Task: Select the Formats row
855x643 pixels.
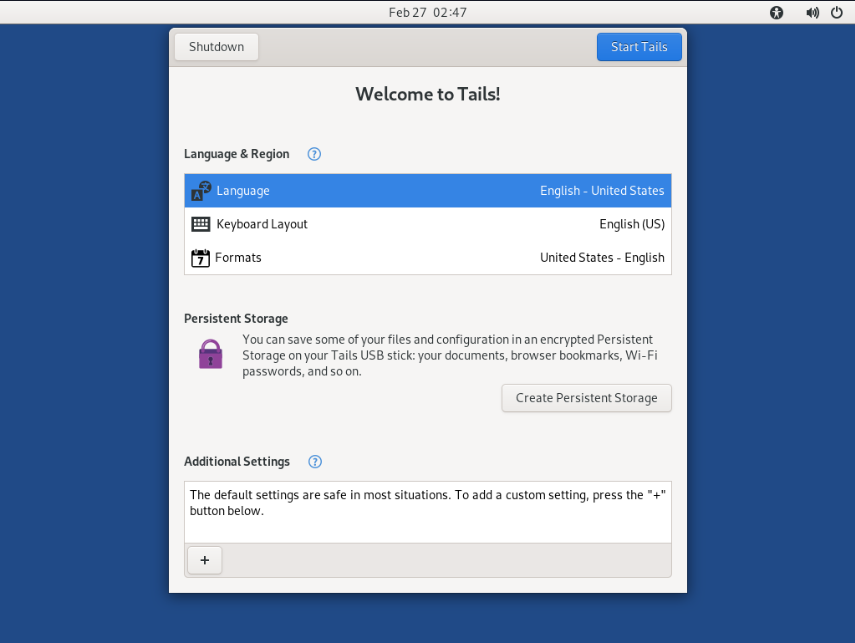Action: tap(427, 258)
